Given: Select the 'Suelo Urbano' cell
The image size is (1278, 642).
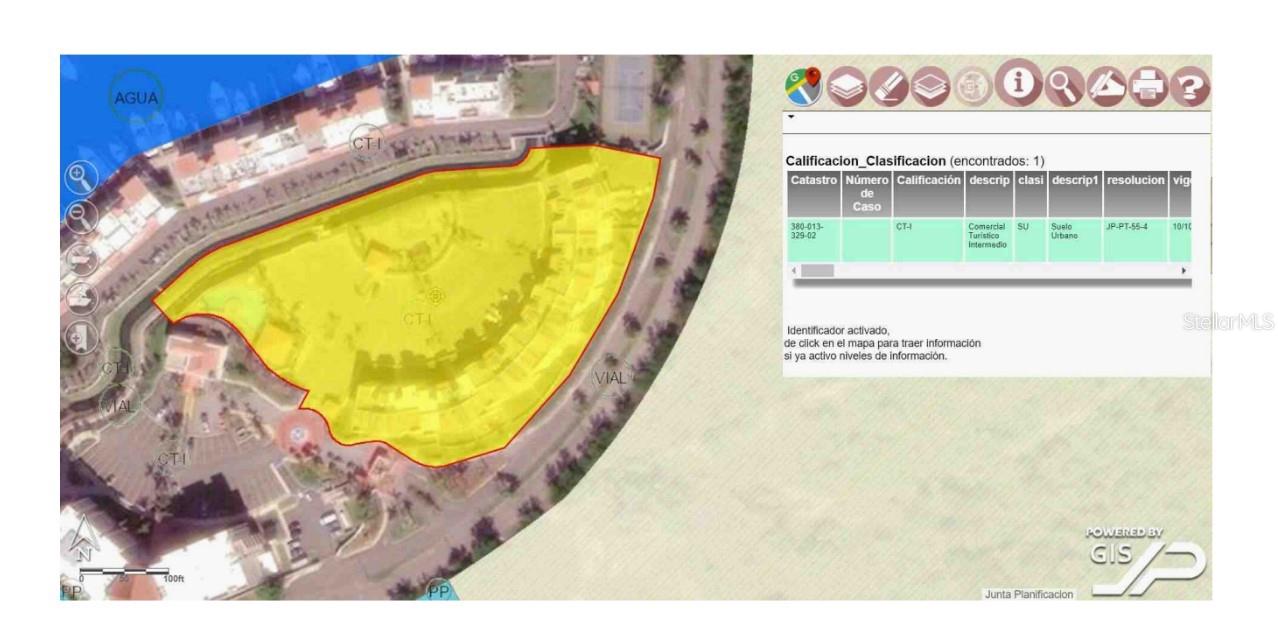Looking at the screenshot, I should click(x=1074, y=240).
